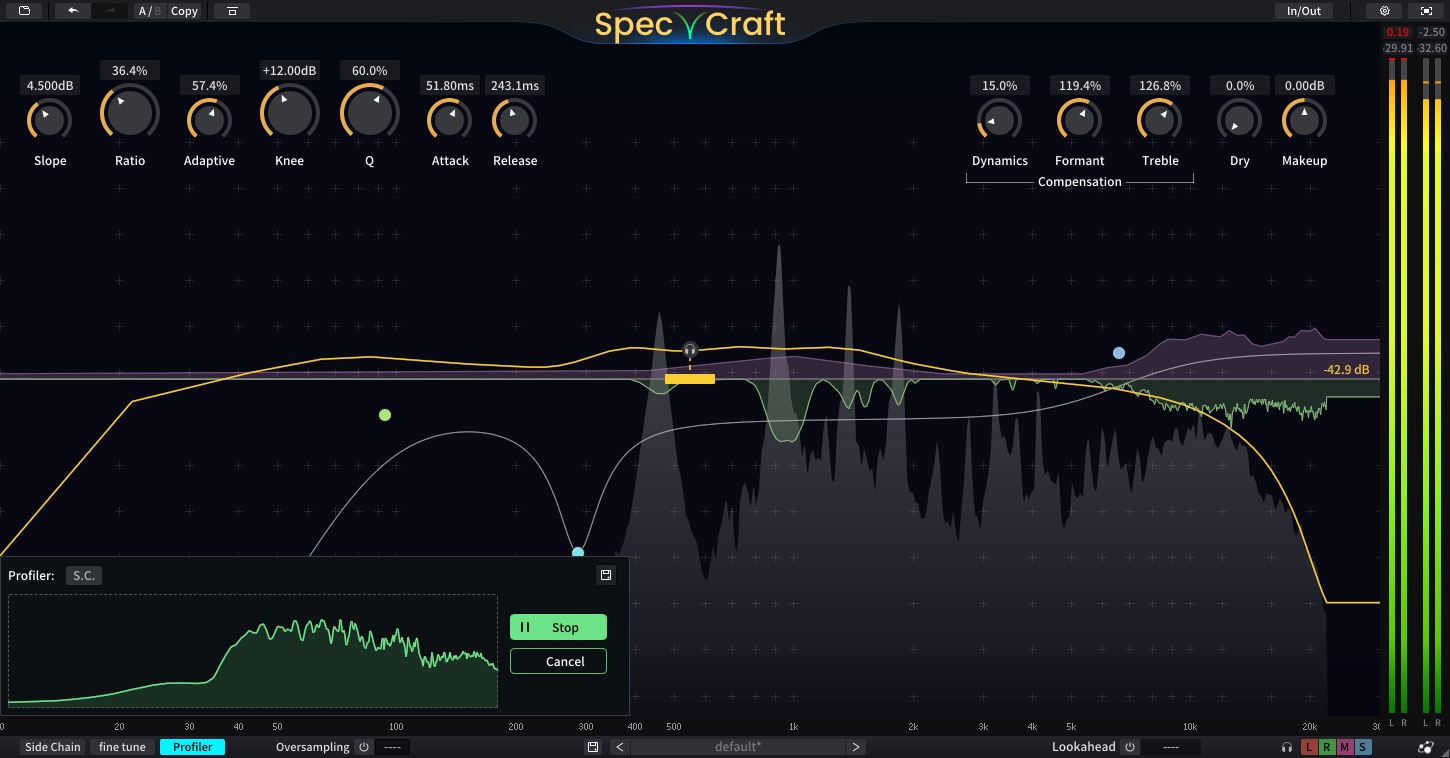The image size is (1450, 758).
Task: Open the default* preset name menu
Action: pos(738,747)
